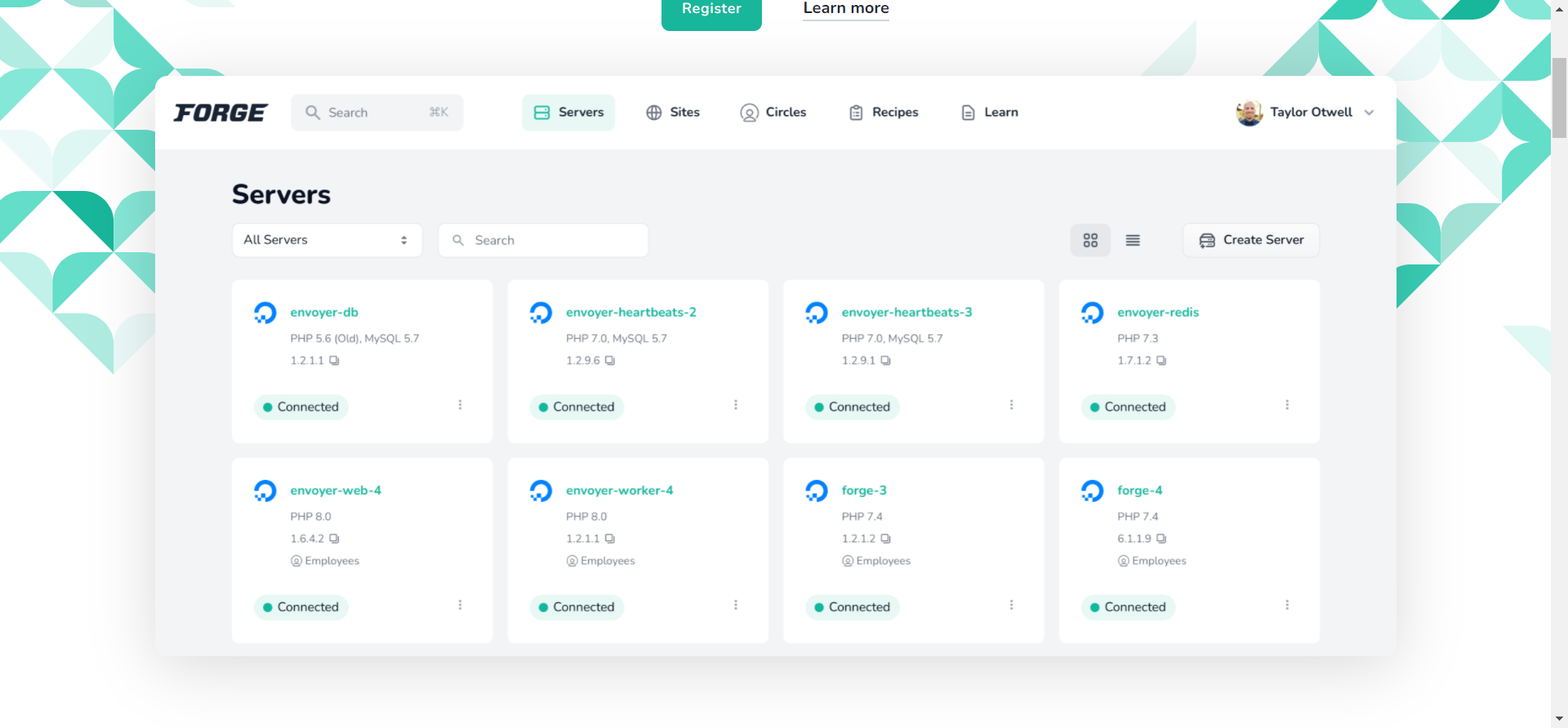
Task: Click DigitalOcean icon on forge-3 card
Action: 817,491
